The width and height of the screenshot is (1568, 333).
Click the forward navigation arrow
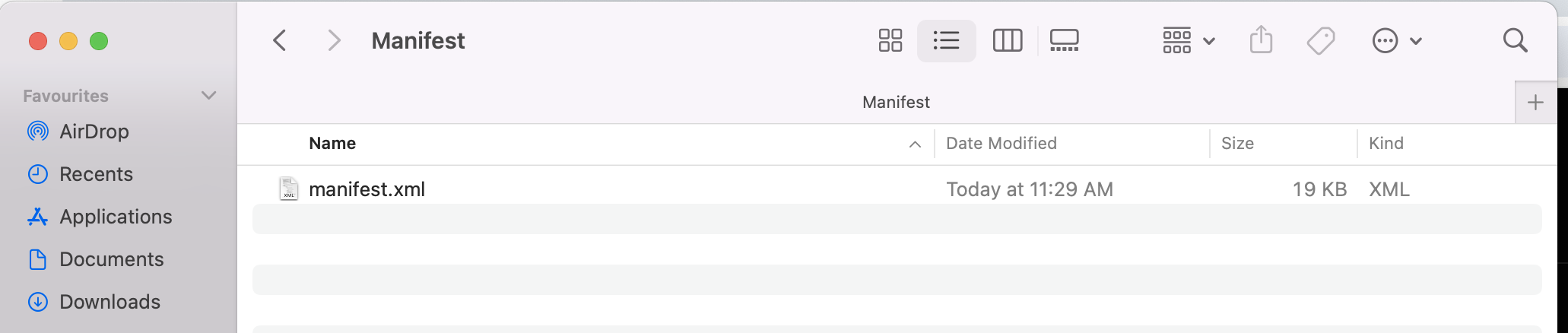pyautogui.click(x=333, y=40)
